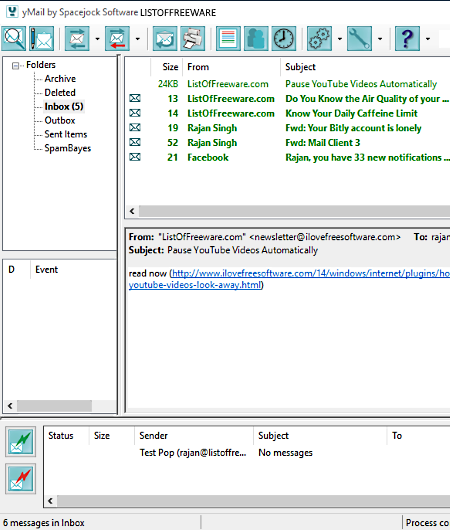Click the clock scheduler icon
This screenshot has width=450, height=530.
[x=284, y=39]
